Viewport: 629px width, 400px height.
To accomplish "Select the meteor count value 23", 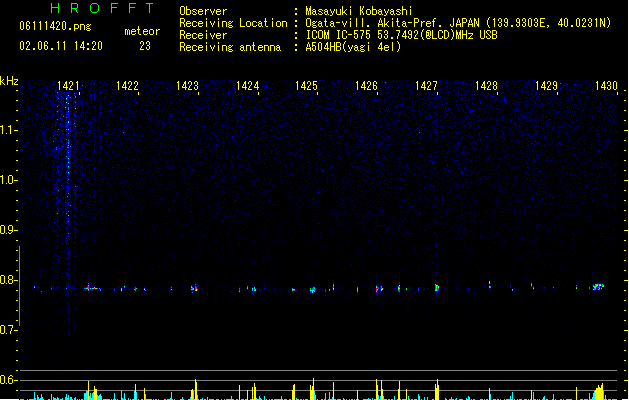I will pos(145,46).
